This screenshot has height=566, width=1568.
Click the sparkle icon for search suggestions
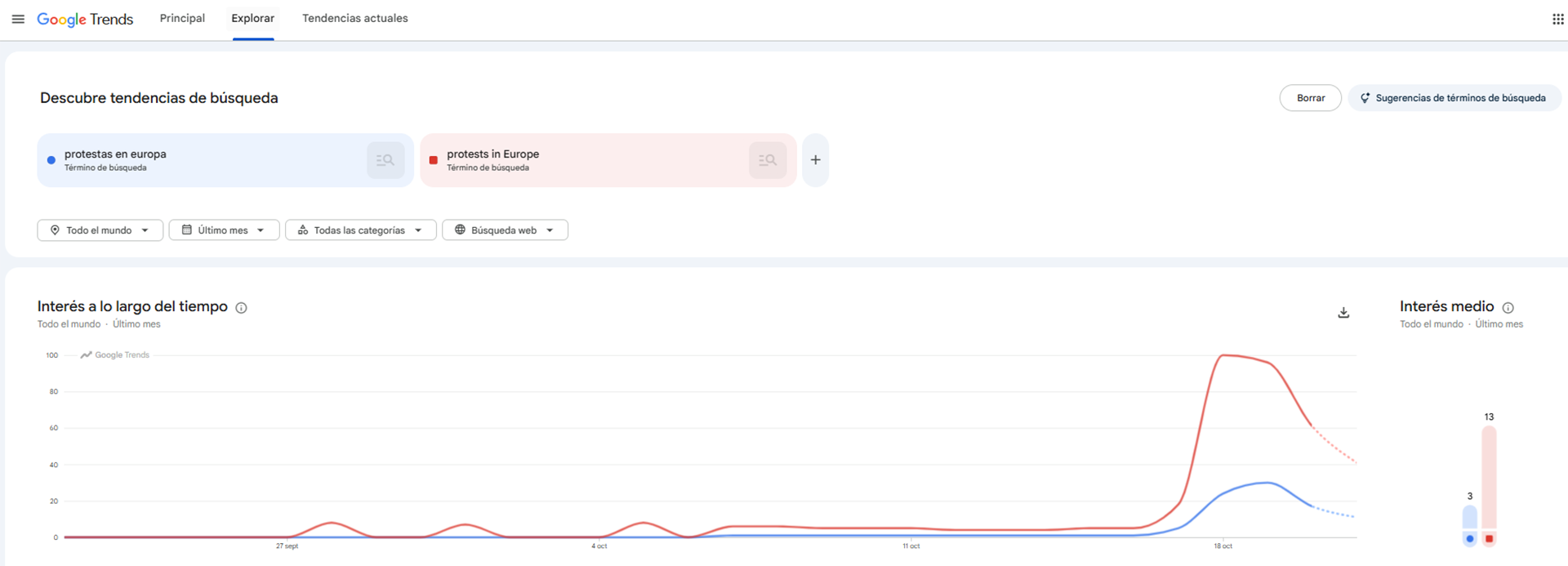click(1365, 98)
